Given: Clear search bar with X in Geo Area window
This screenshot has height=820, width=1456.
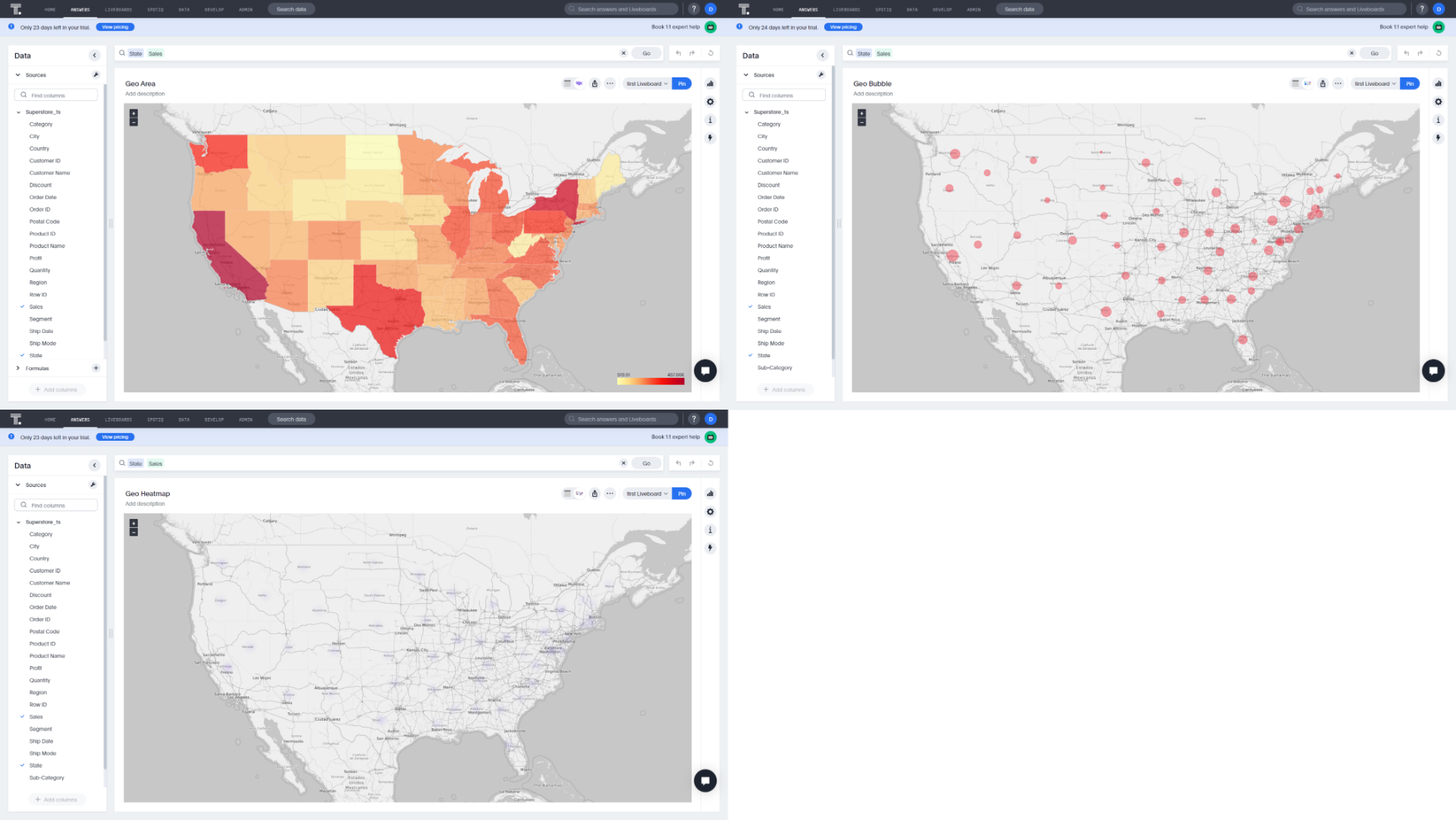Looking at the screenshot, I should click(x=623, y=53).
